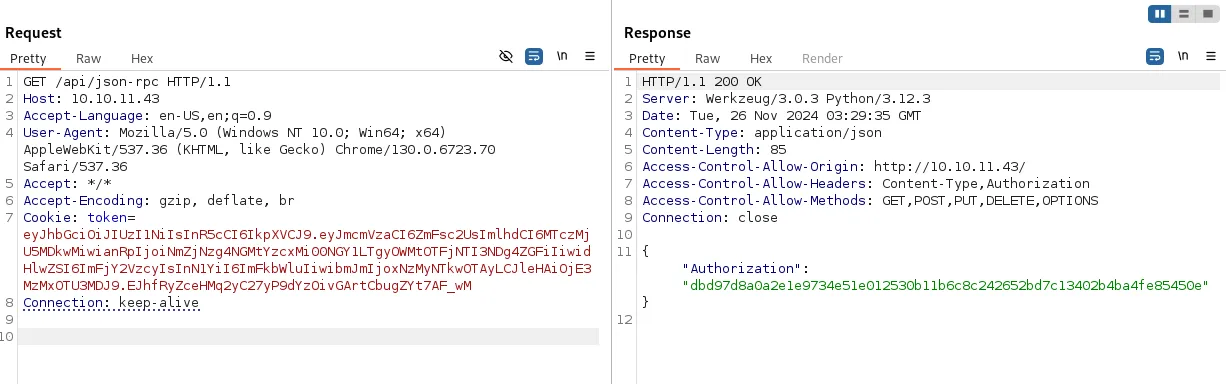Switch to the combined tabbed layout icon

click(x=1207, y=14)
